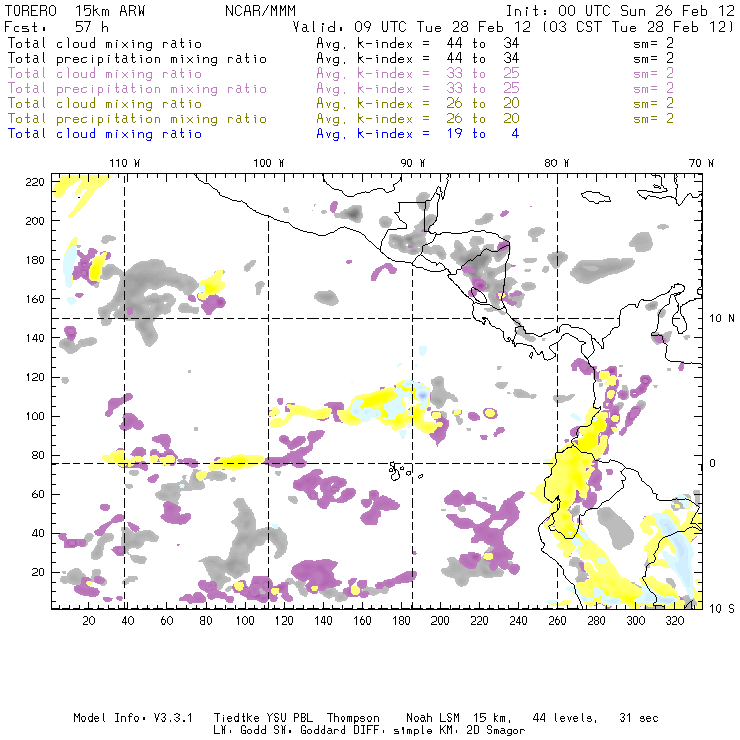Select the "Valid: 09 UTC Tue 28 Feb 12" text
Image resolution: width=740 pixels, height=740 pixels.
tap(411, 27)
